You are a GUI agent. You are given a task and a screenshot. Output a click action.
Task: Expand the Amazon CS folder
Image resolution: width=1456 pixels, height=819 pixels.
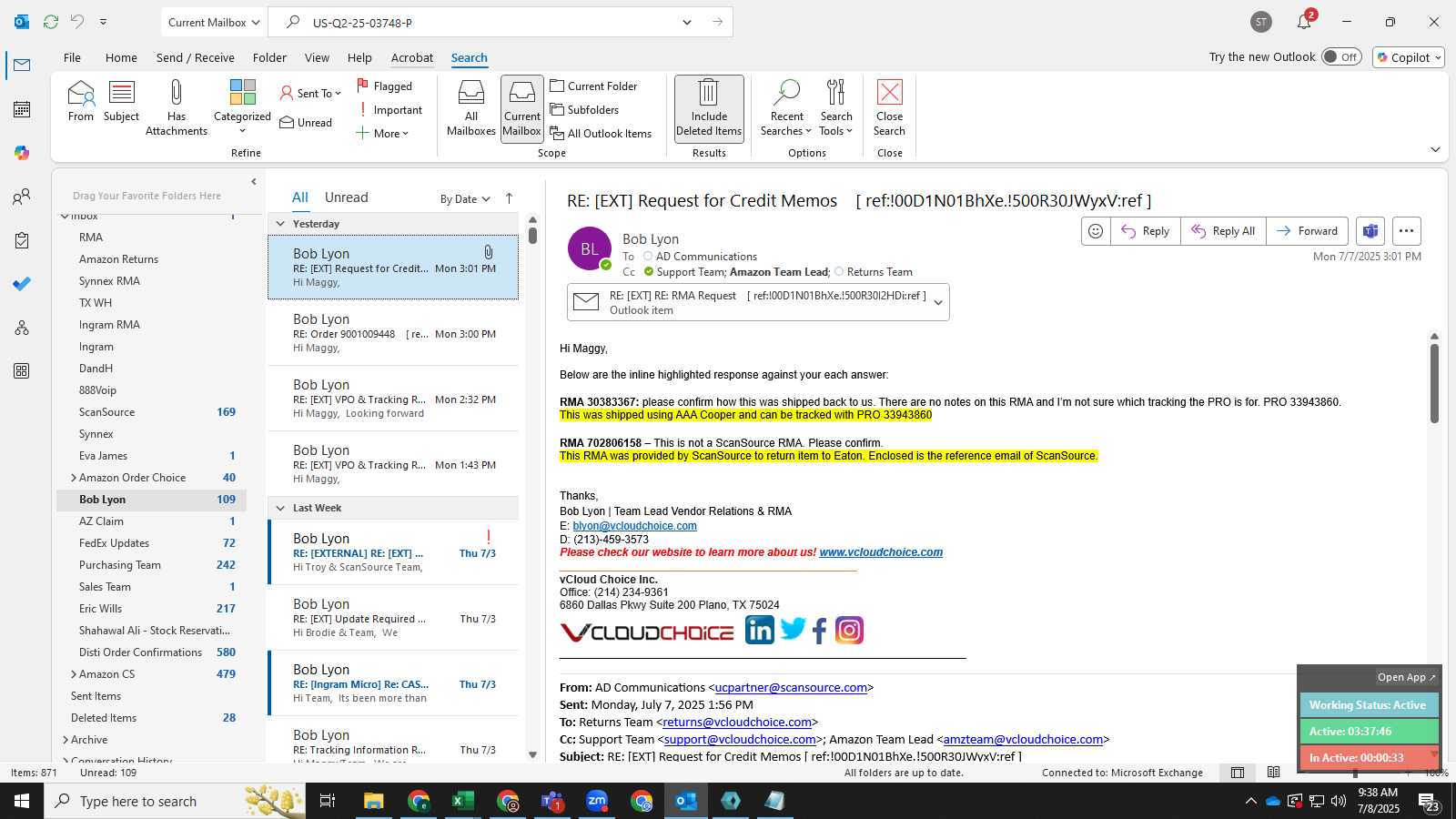click(x=74, y=674)
